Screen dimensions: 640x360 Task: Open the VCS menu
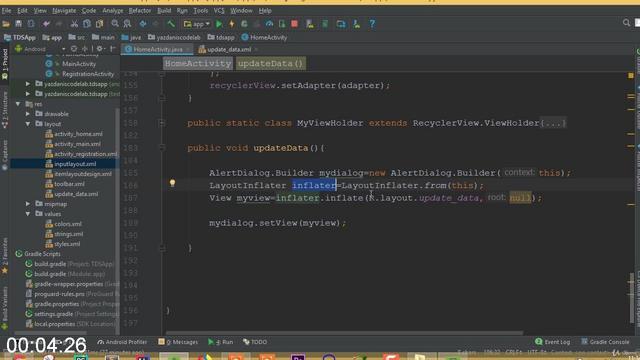point(219,11)
